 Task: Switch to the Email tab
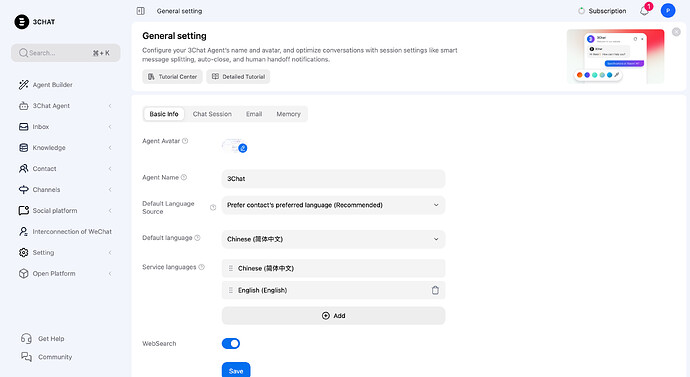click(x=254, y=114)
